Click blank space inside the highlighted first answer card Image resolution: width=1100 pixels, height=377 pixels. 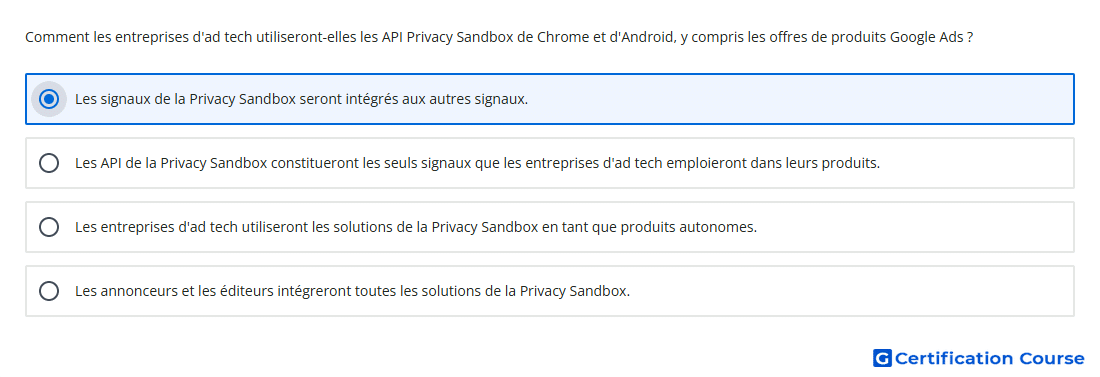800,99
